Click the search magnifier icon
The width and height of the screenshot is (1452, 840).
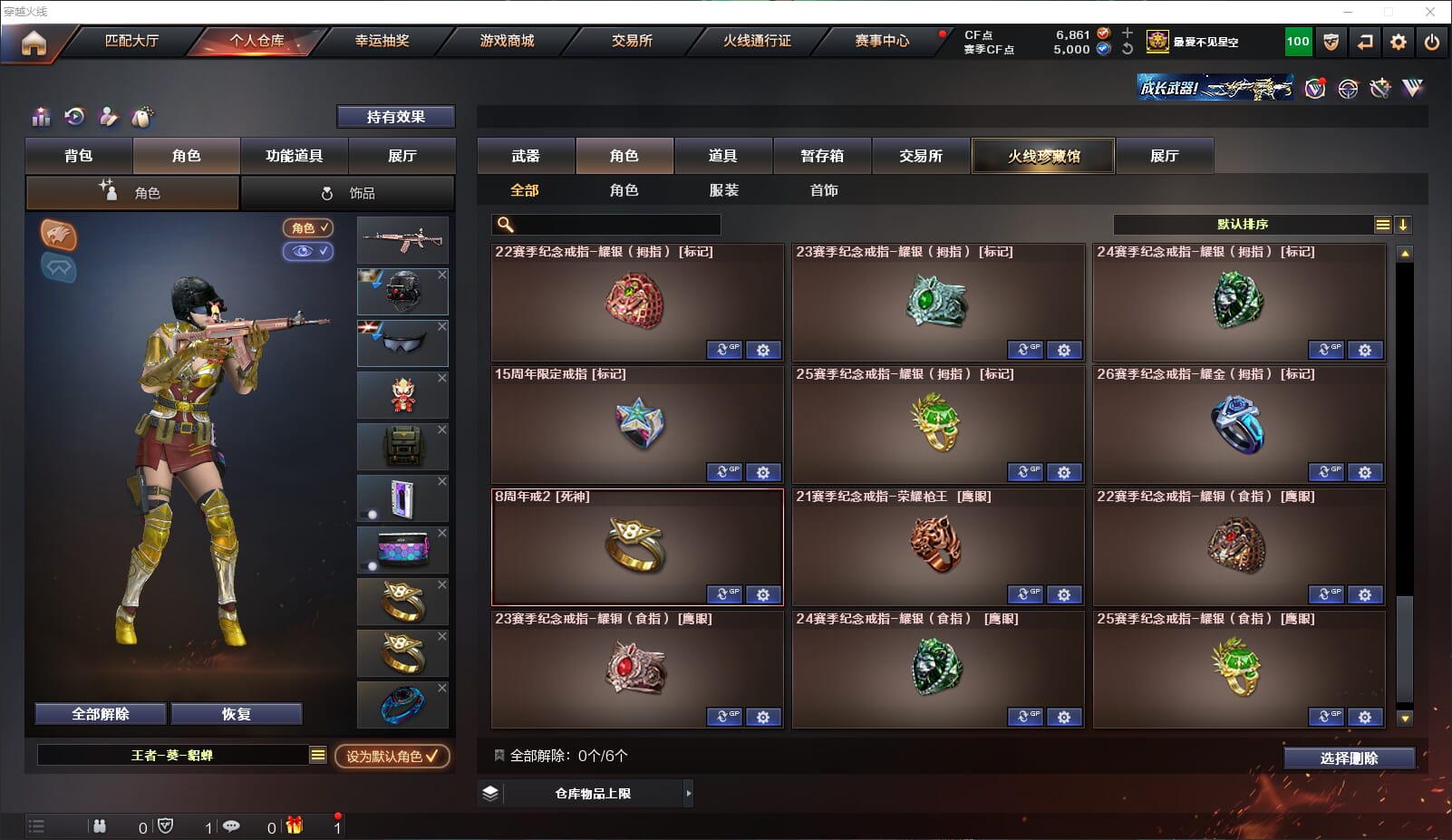click(x=506, y=225)
